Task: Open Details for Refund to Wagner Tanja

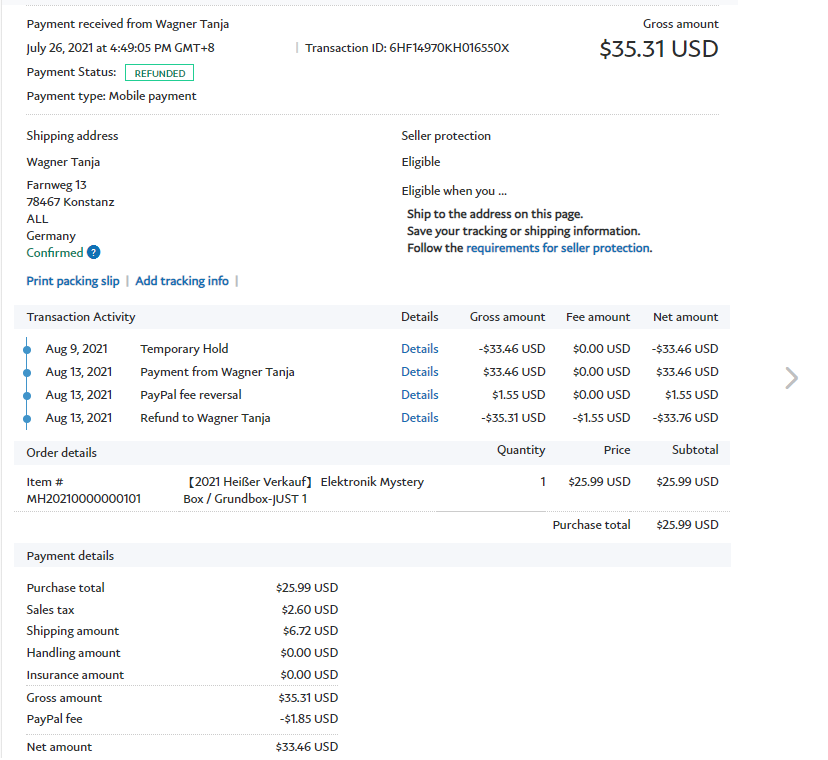Action: [x=419, y=418]
